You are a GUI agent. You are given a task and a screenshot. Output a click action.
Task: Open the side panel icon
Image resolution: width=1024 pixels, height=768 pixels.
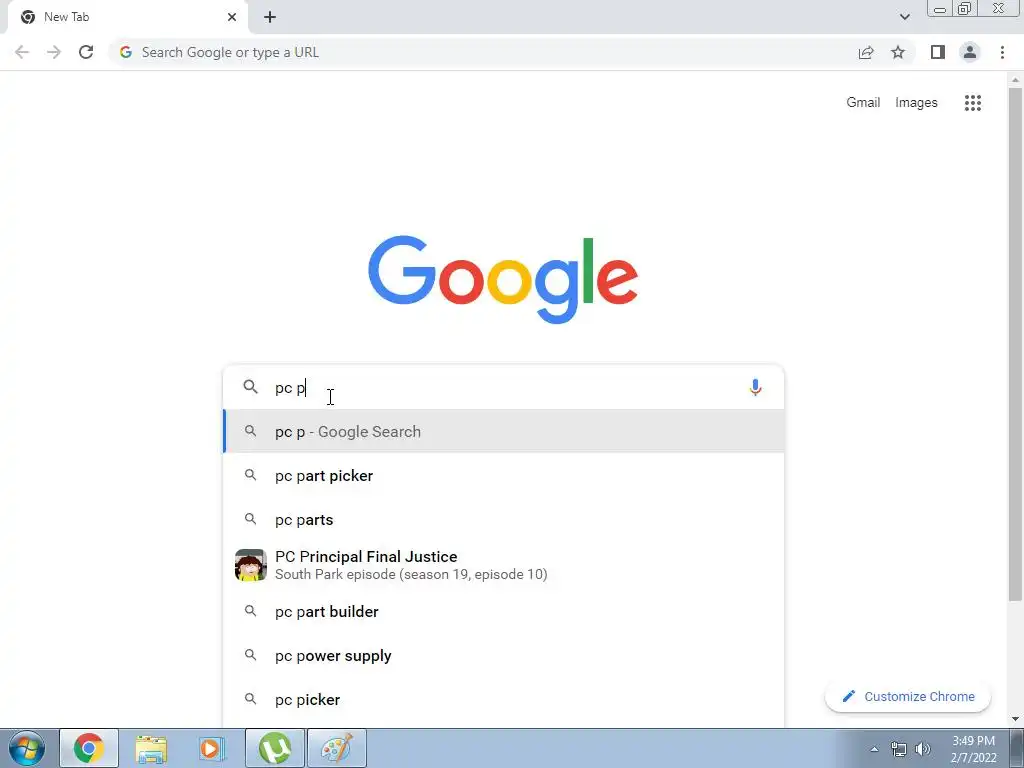point(938,52)
